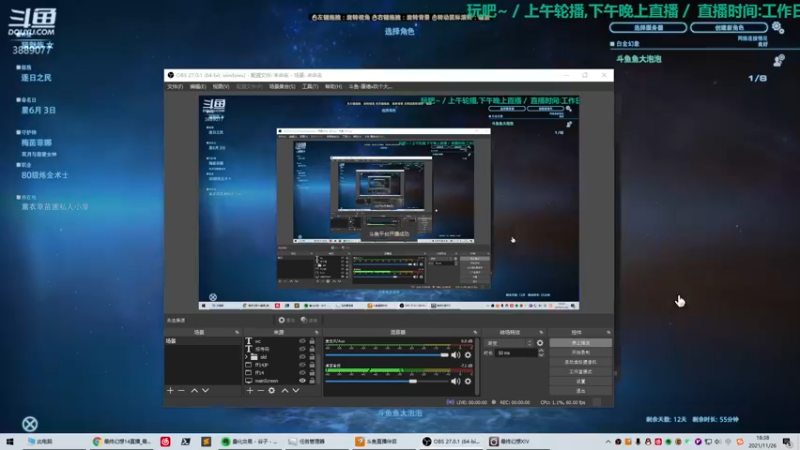Screen dimensions: 800x450
Task: Click 退出 button in controls panel
Action: coord(581,391)
